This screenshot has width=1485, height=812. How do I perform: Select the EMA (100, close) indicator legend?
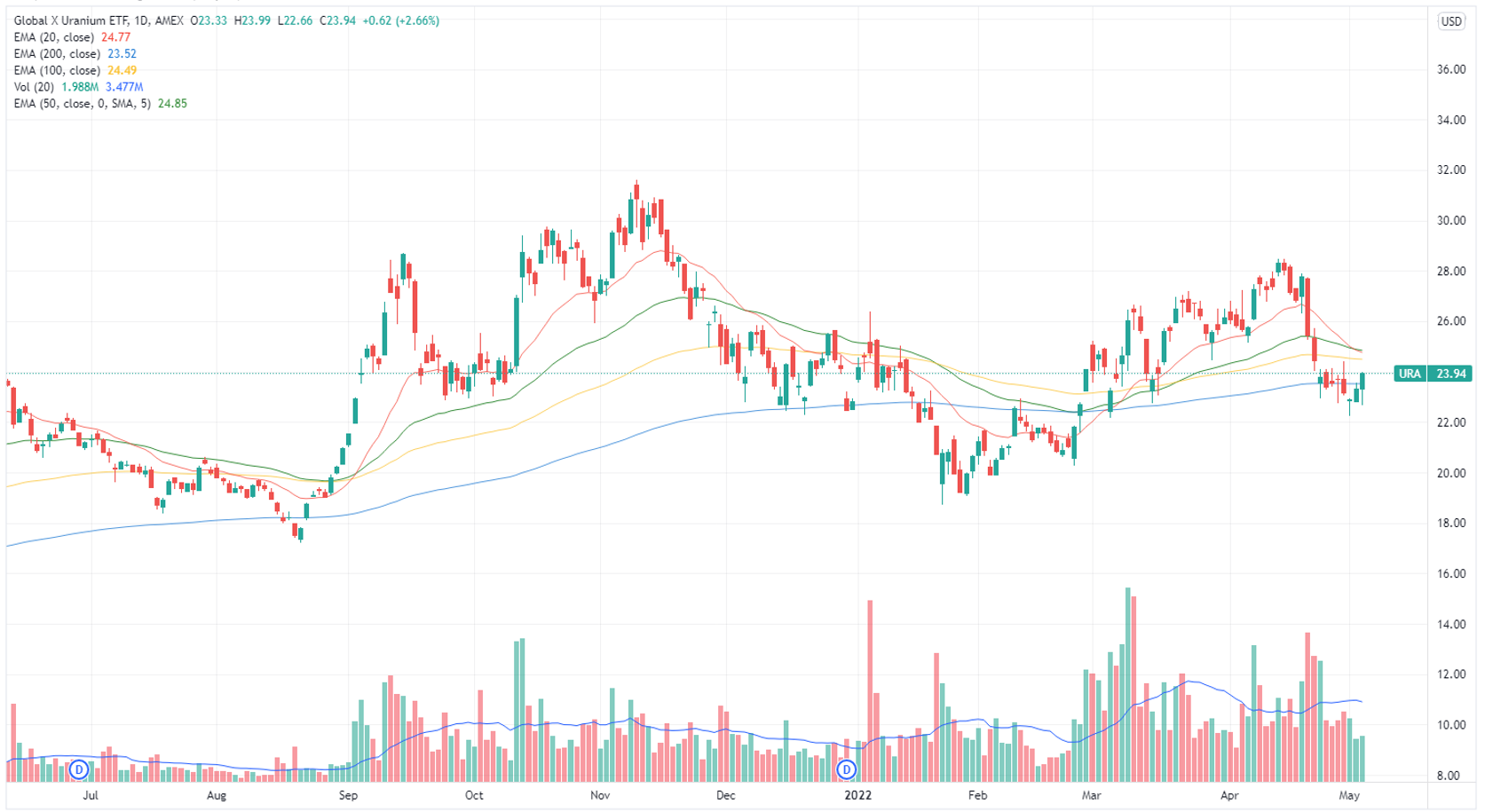[57, 70]
